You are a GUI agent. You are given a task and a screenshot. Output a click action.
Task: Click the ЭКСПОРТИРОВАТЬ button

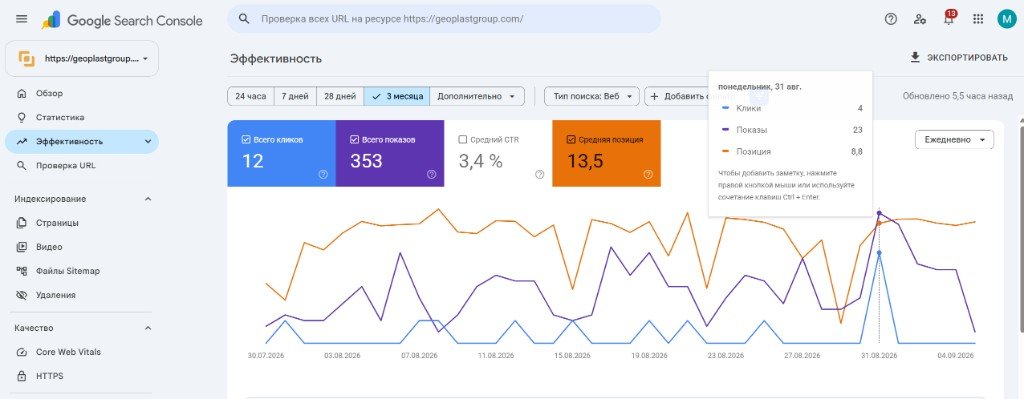pos(959,57)
